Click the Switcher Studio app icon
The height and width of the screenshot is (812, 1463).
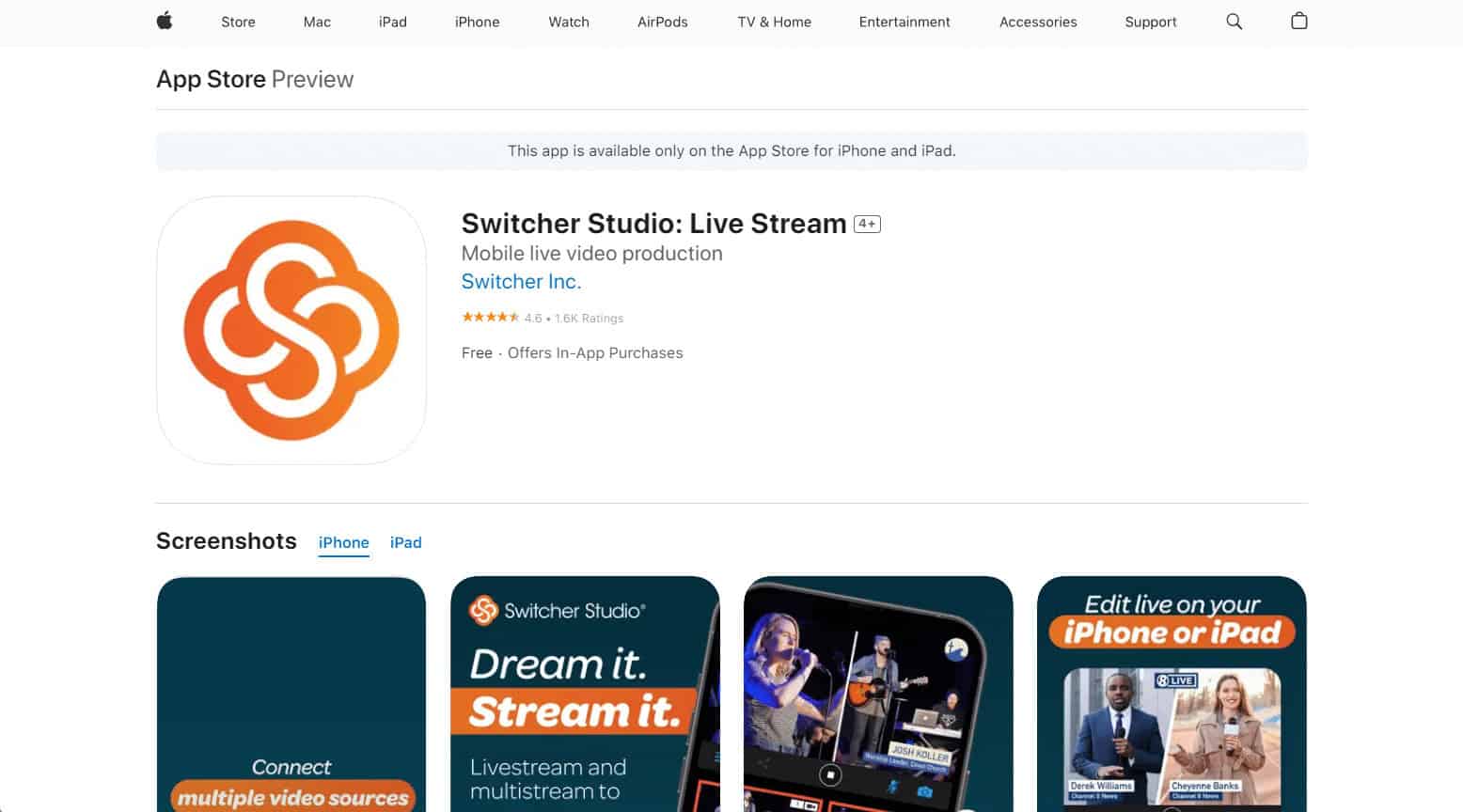pyautogui.click(x=291, y=331)
